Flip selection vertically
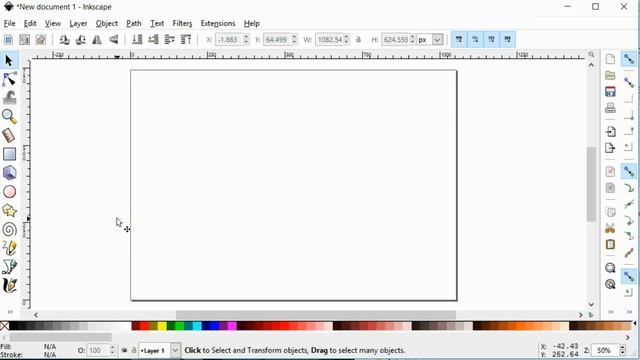 click(x=113, y=40)
